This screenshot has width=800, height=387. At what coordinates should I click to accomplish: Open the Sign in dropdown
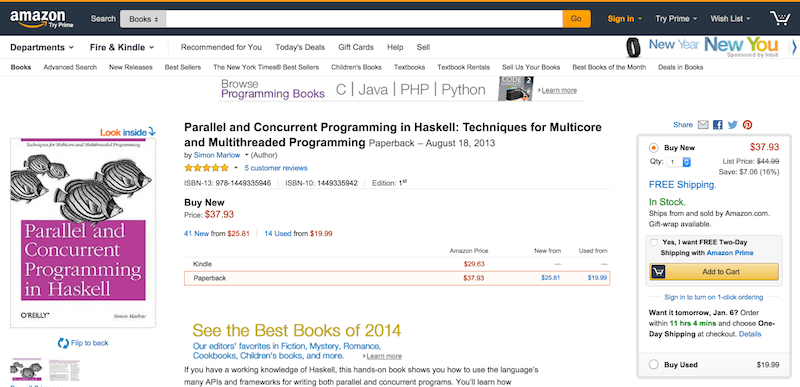(624, 19)
